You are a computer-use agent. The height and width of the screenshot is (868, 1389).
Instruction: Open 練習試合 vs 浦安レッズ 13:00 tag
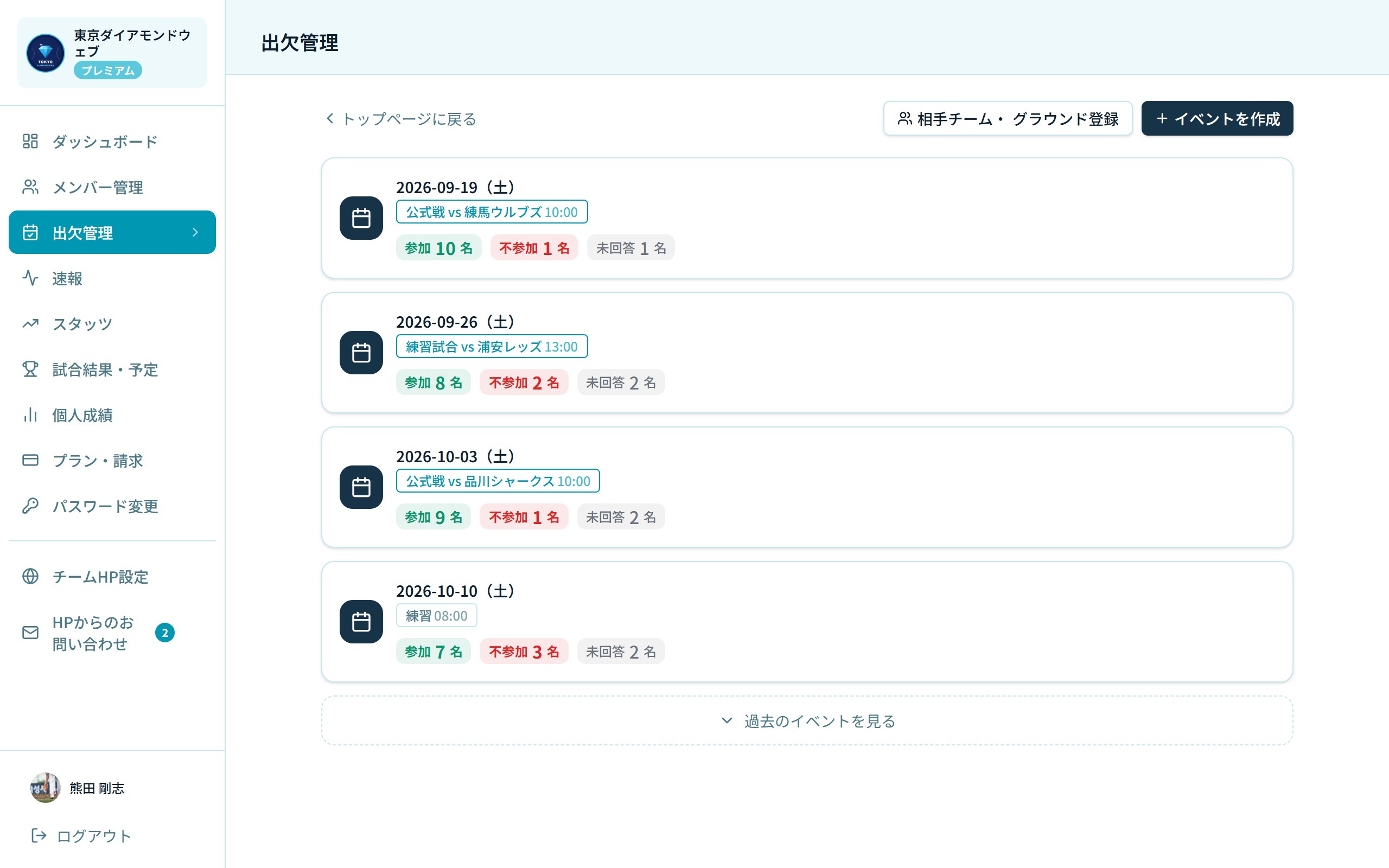tap(492, 346)
